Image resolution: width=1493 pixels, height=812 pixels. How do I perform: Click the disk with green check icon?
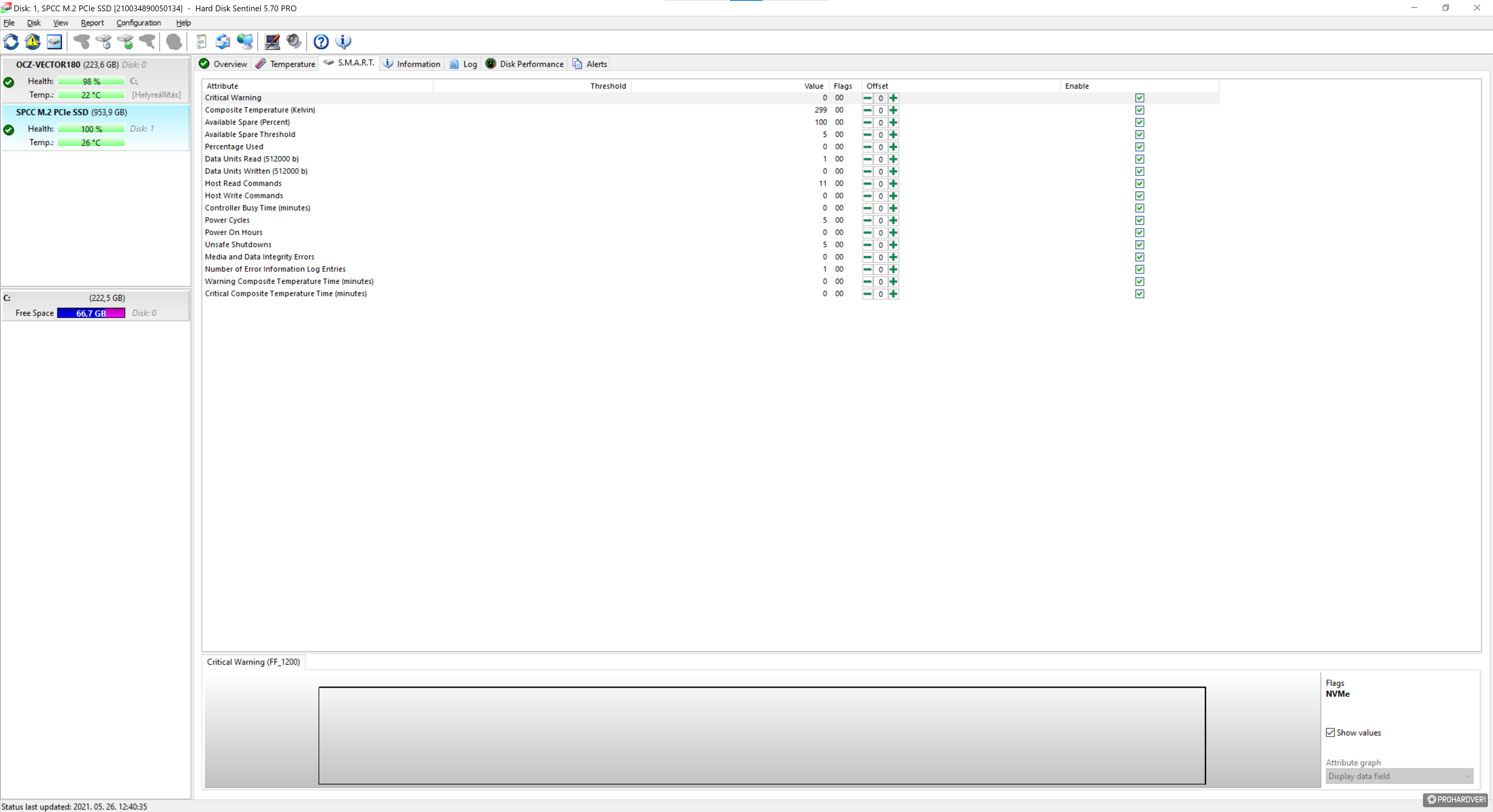[x=126, y=42]
